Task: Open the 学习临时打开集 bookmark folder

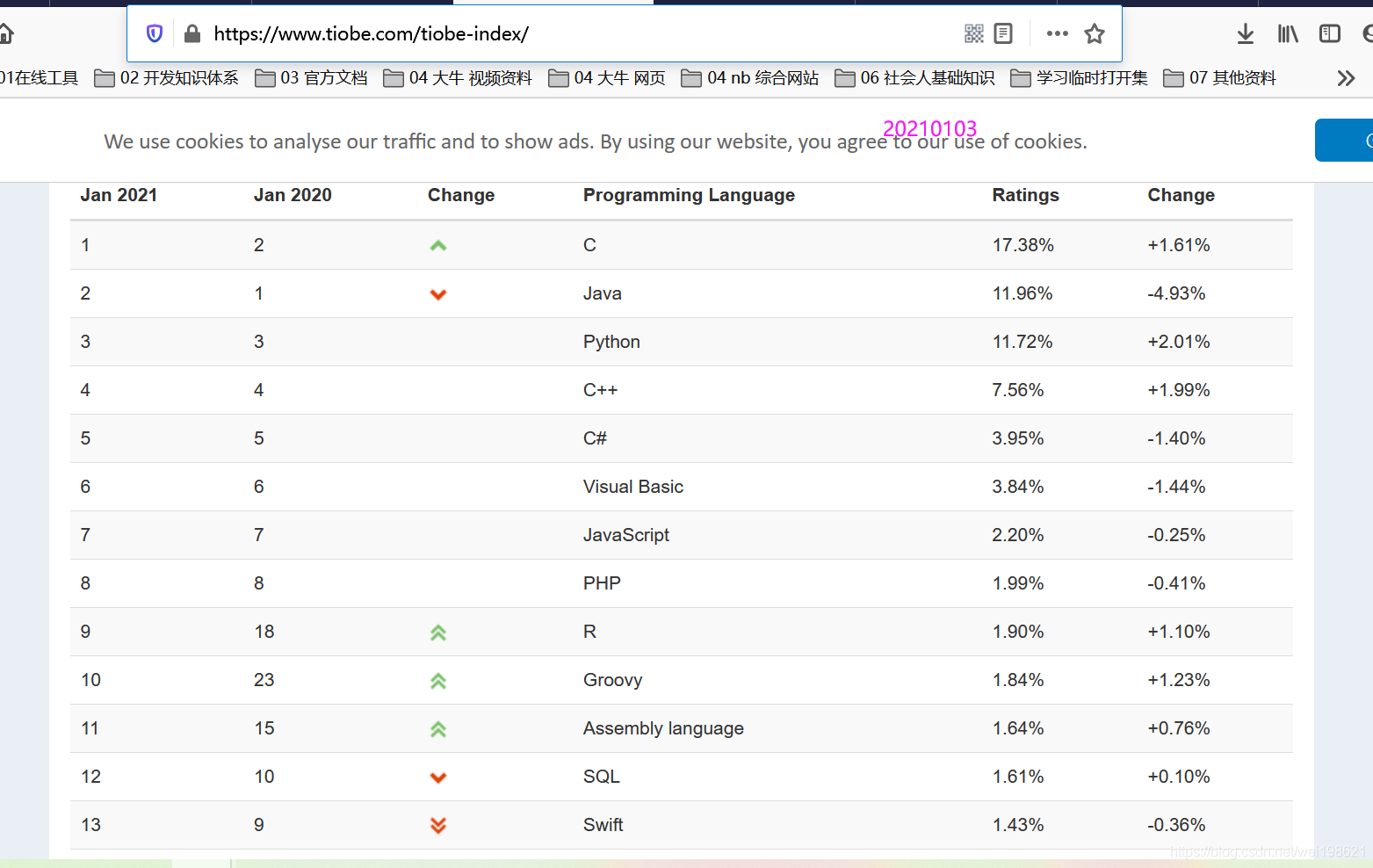Action: [1079, 78]
